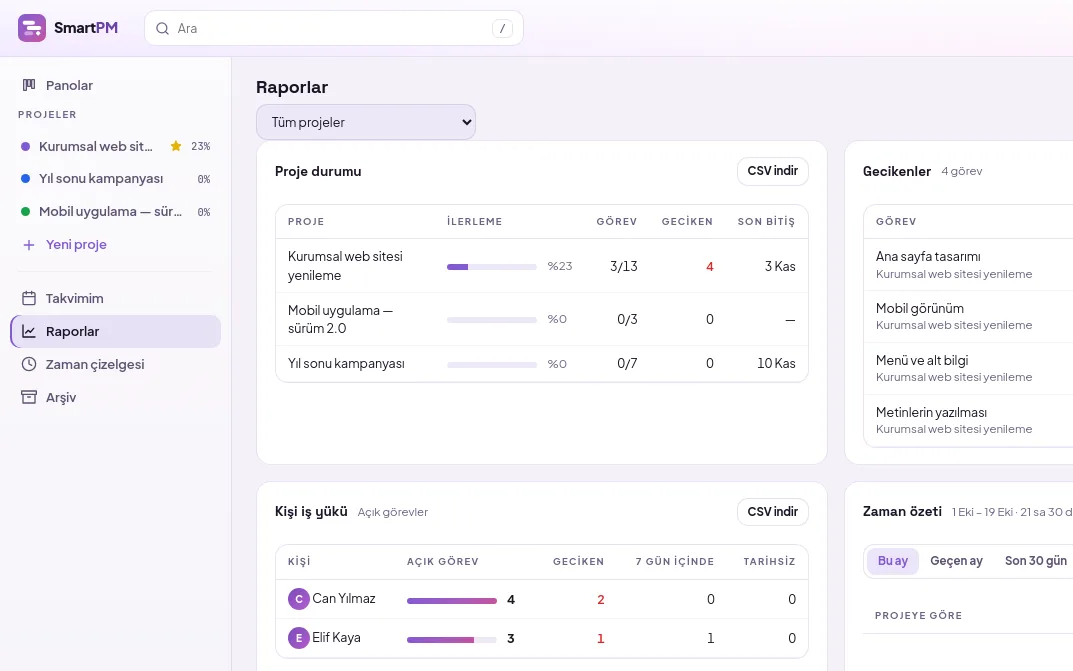Click the Menü ve alt bilgi task
Image resolution: width=1073 pixels, height=671 pixels.
922,360
